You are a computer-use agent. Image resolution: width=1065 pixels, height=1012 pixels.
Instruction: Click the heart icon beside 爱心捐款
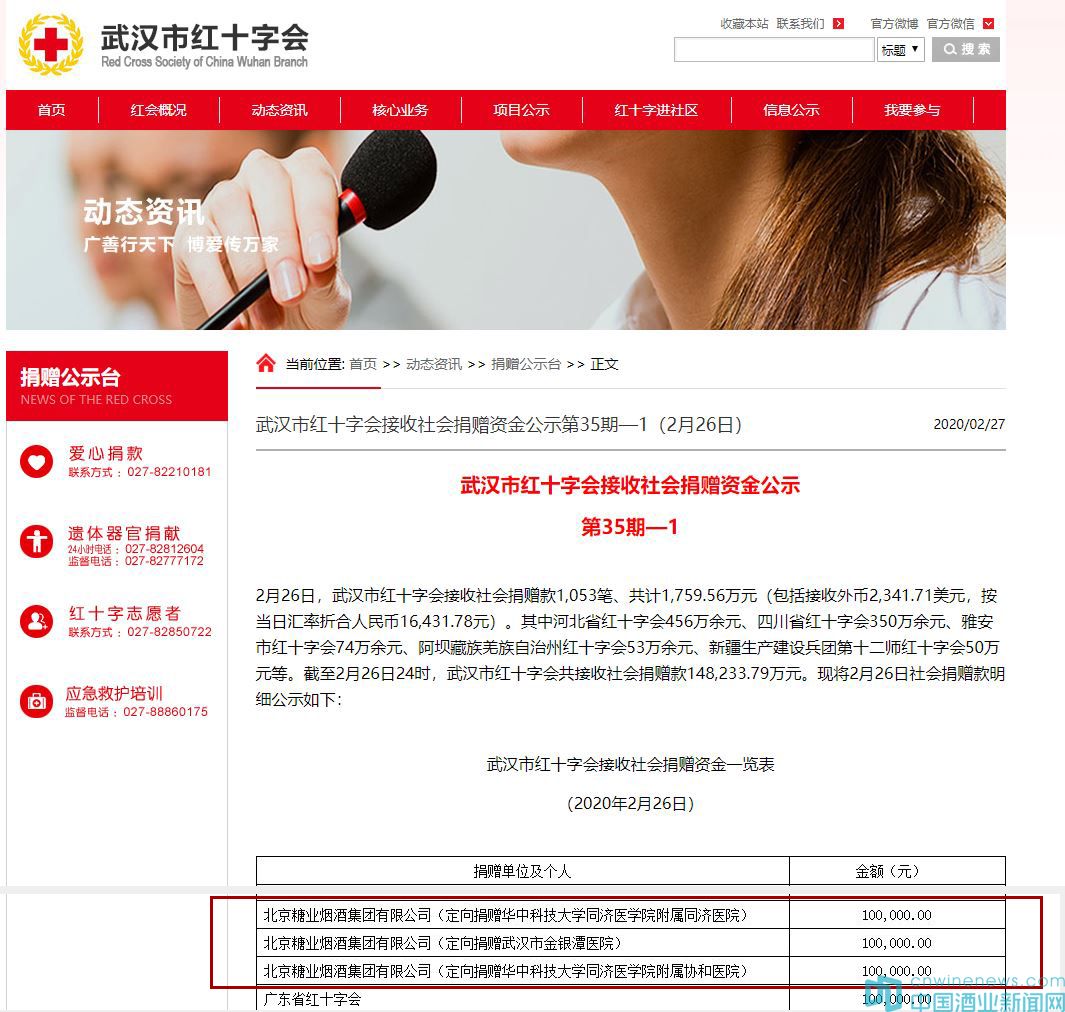[x=37, y=461]
